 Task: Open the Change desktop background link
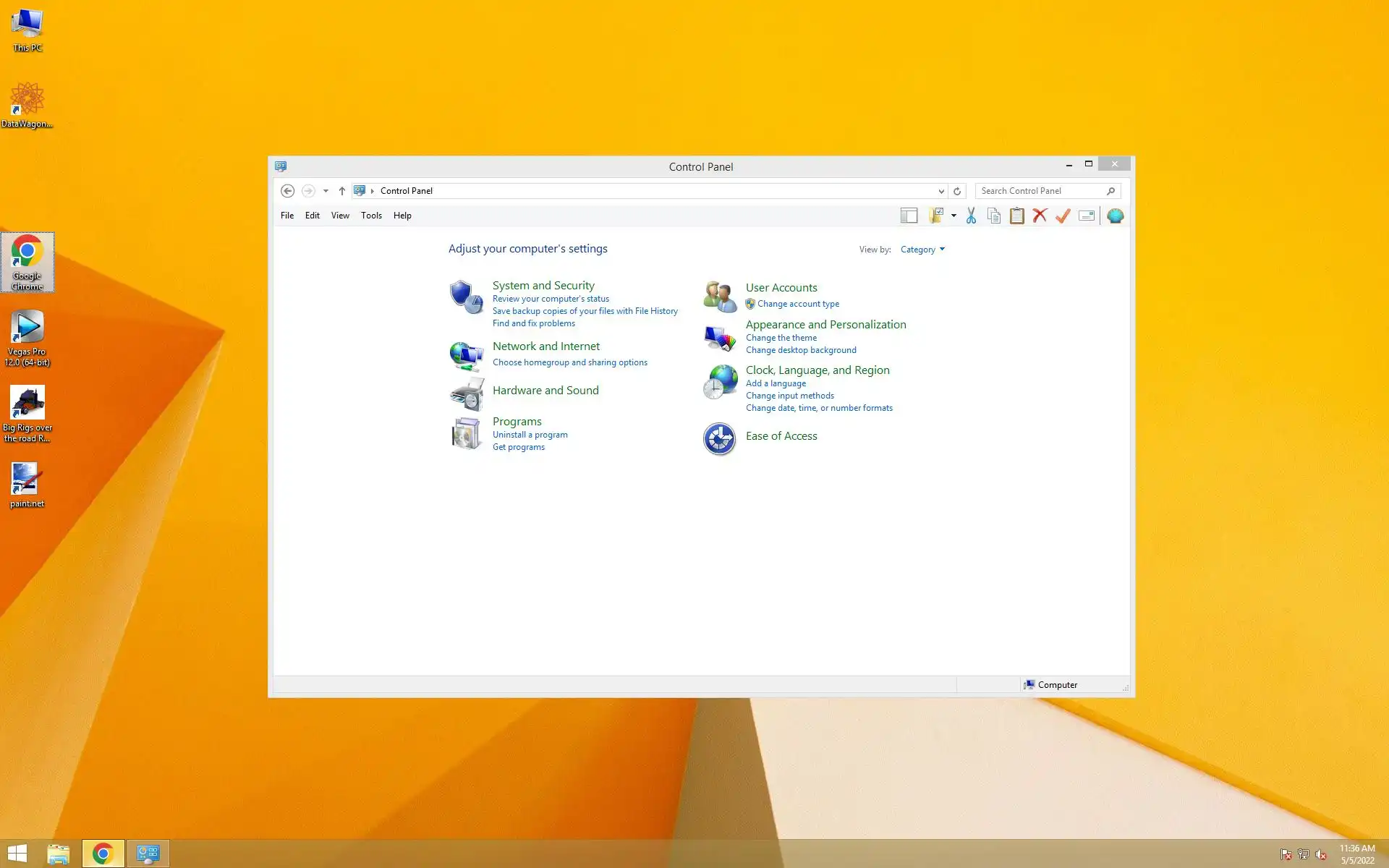[800, 350]
